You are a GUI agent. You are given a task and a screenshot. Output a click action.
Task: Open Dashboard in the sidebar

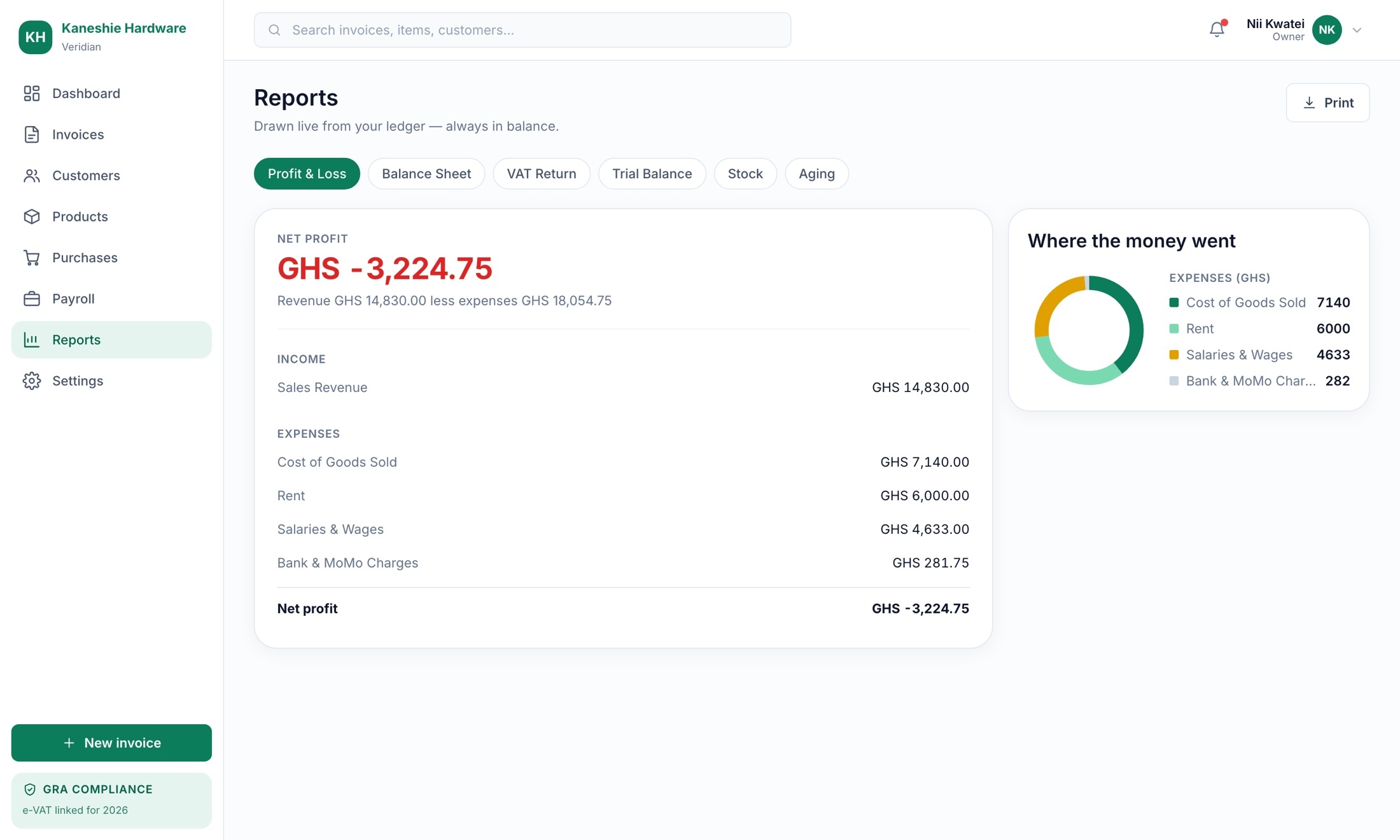tap(111, 94)
